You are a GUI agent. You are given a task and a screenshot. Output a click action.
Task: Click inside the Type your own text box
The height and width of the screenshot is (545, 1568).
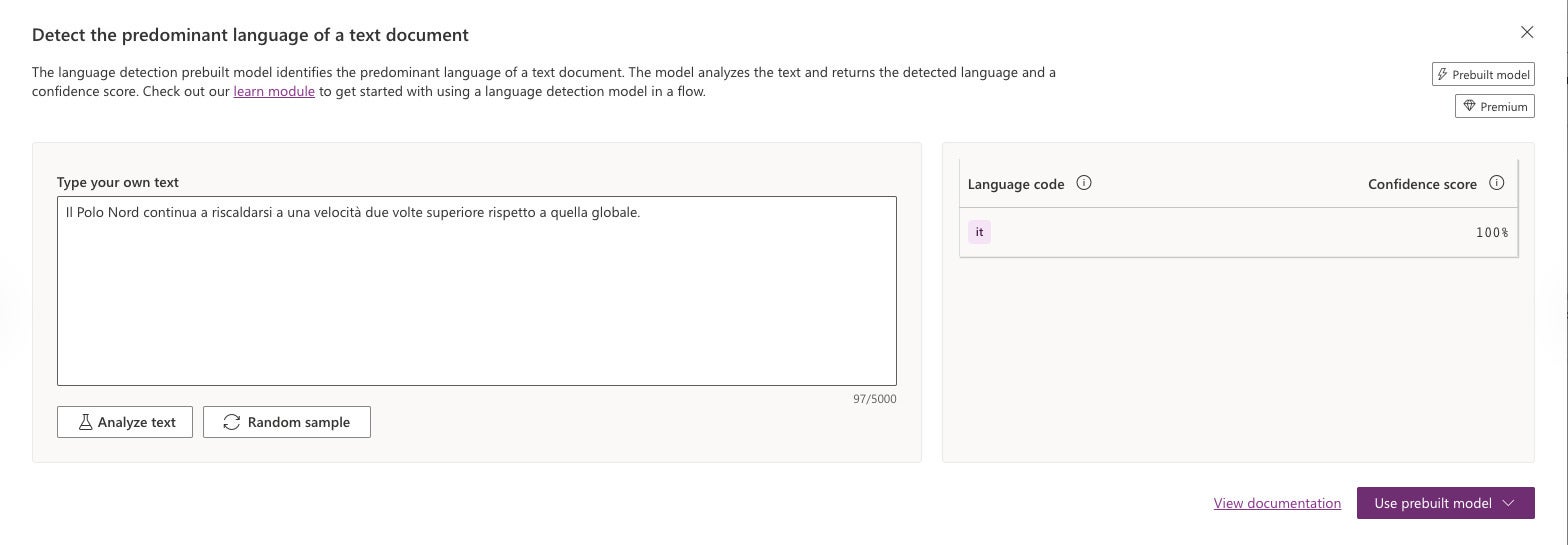(477, 291)
